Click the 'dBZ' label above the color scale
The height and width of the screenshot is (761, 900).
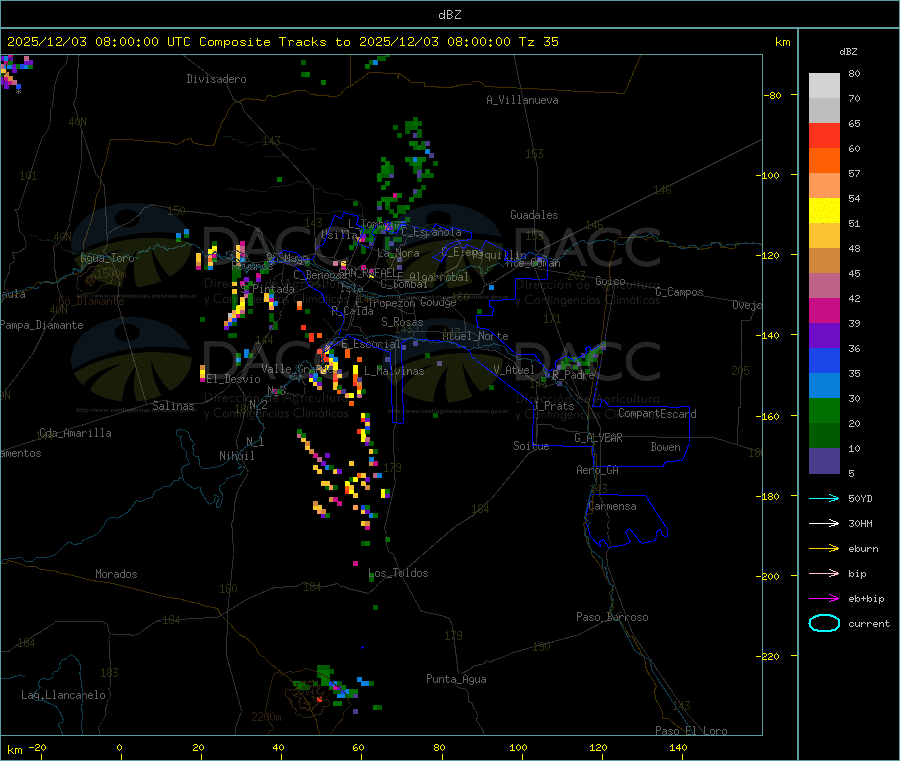click(x=848, y=52)
